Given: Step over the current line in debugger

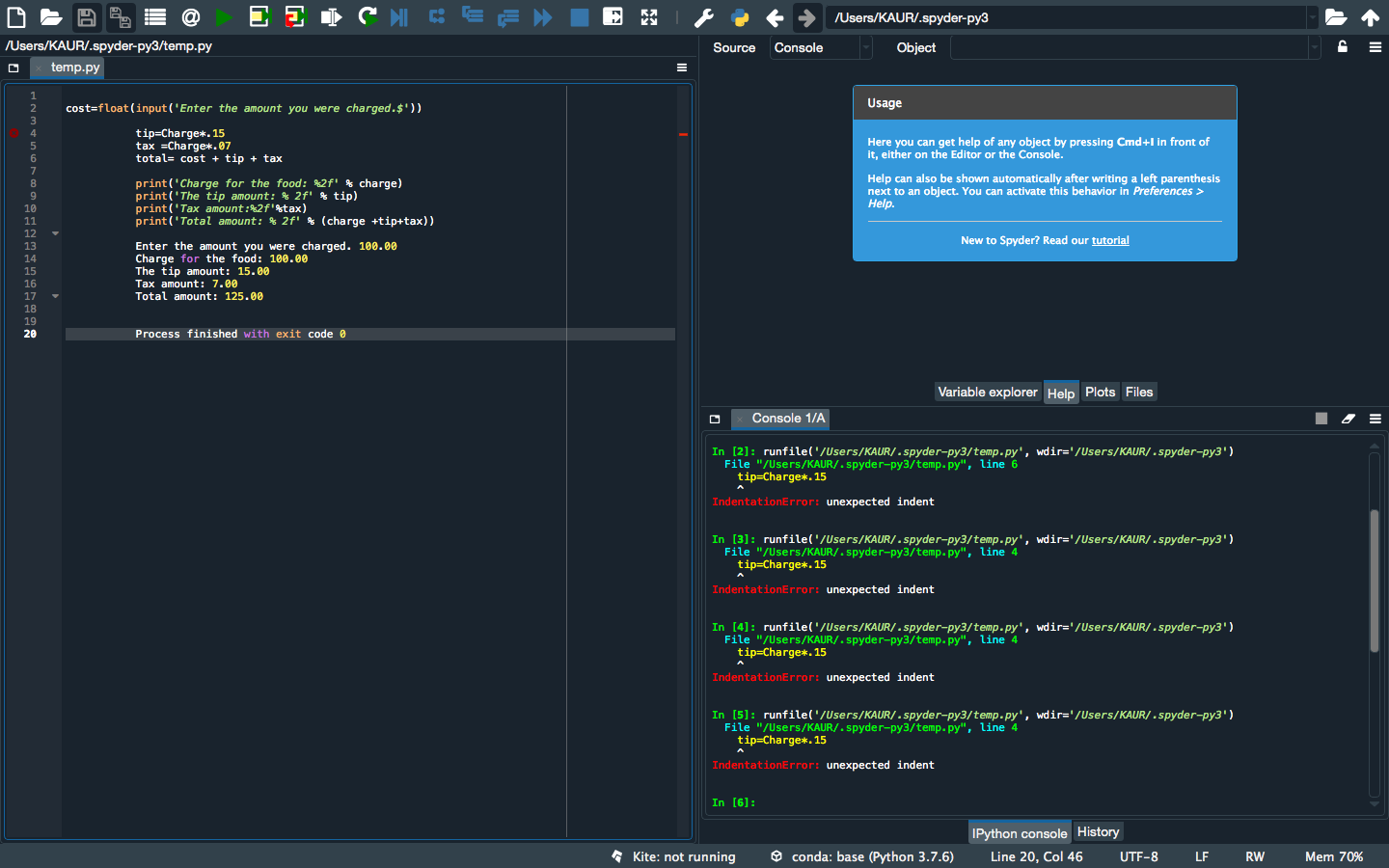Looking at the screenshot, I should pyautogui.click(x=437, y=16).
